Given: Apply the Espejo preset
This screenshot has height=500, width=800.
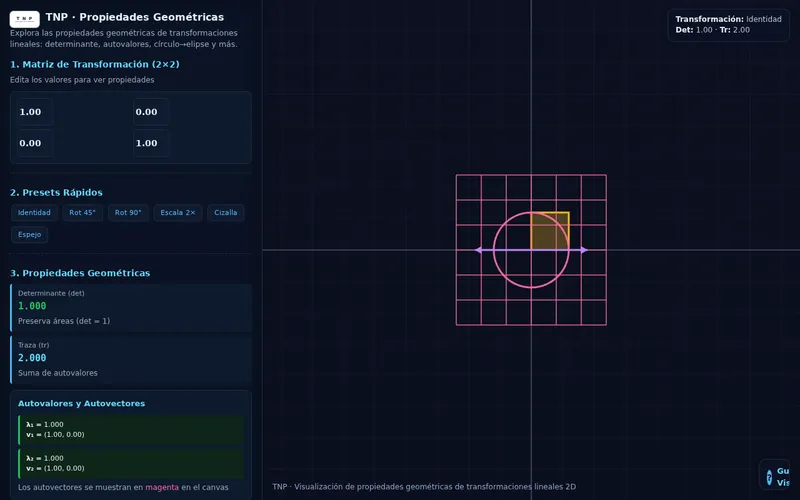Looking at the screenshot, I should 30,235.
